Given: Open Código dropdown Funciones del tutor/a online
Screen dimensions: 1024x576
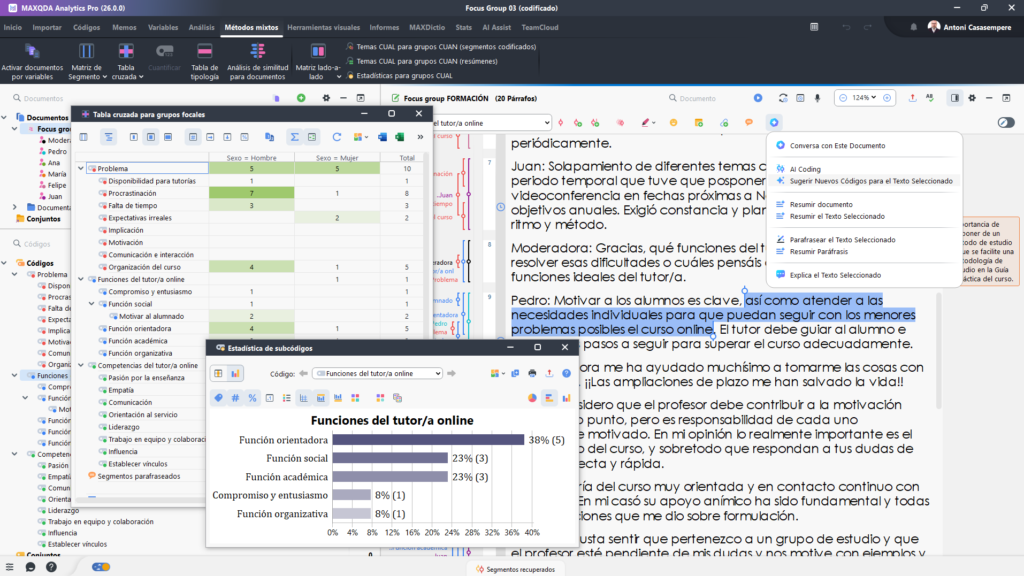Looking at the screenshot, I should pos(377,374).
